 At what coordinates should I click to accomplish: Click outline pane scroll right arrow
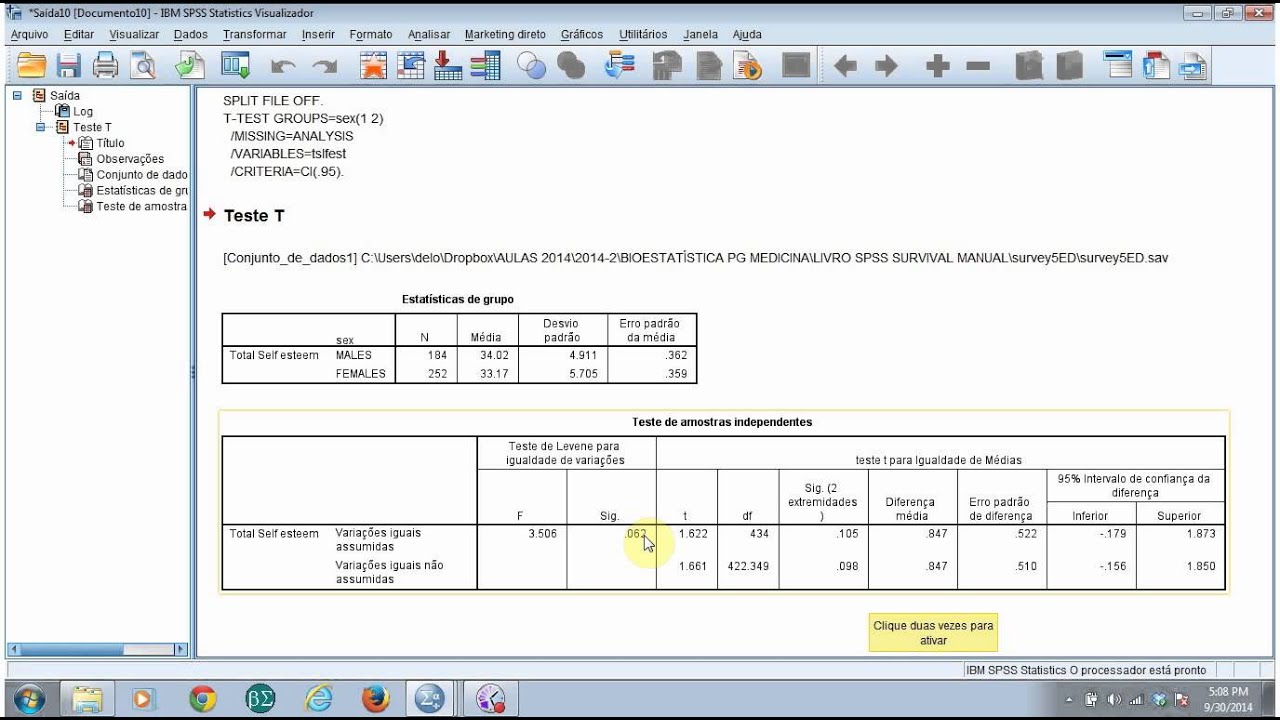click(181, 649)
